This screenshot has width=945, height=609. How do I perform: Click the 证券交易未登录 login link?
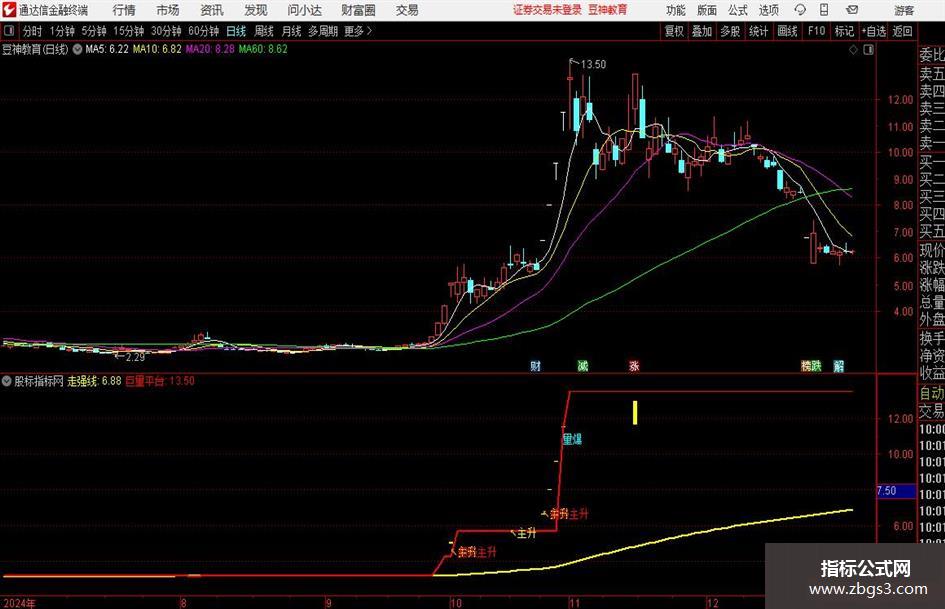tap(548, 10)
